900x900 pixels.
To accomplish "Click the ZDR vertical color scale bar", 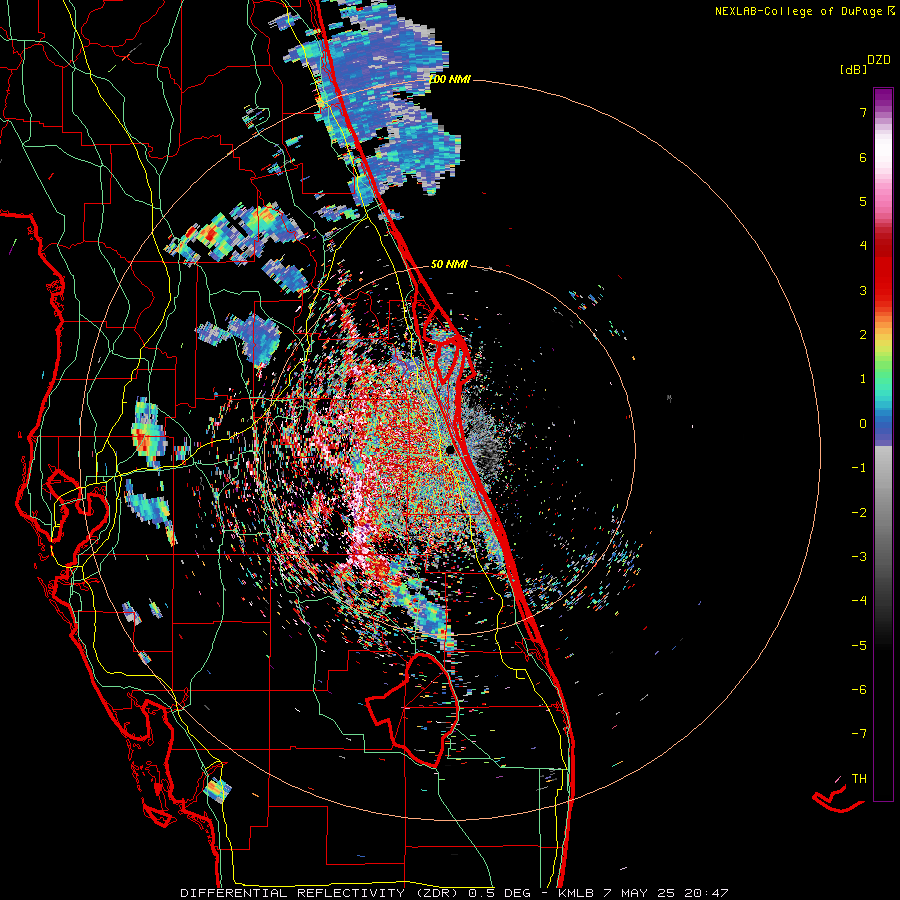I will click(x=883, y=444).
